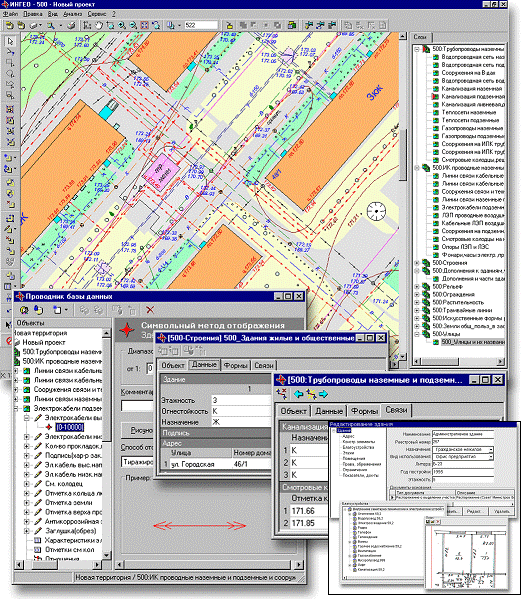Click the red fit-to-extent toolbar icon
Image resolution: width=521 pixels, height=599 pixels.
[x=144, y=26]
